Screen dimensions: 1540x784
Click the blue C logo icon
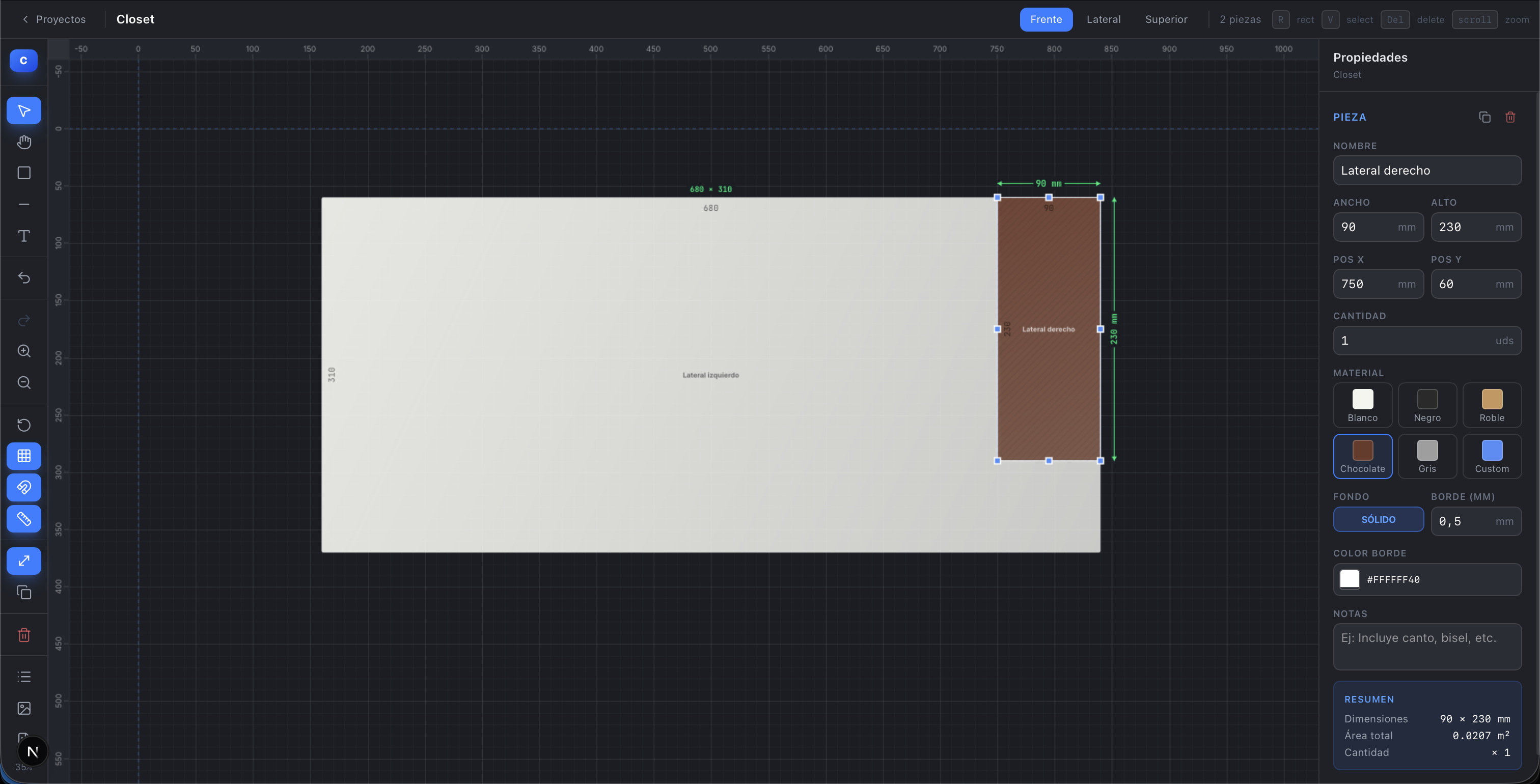pos(23,61)
